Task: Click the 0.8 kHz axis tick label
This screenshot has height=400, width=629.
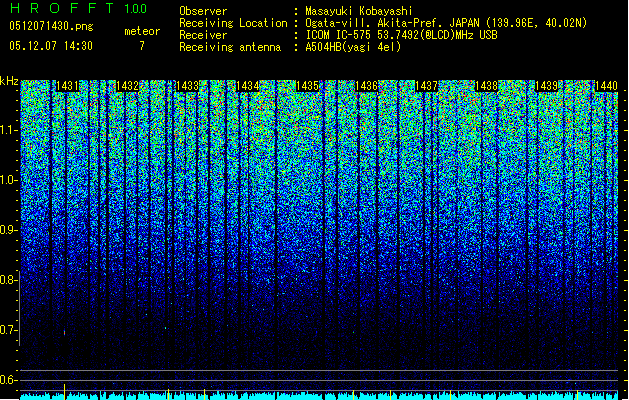Action: click(x=8, y=280)
